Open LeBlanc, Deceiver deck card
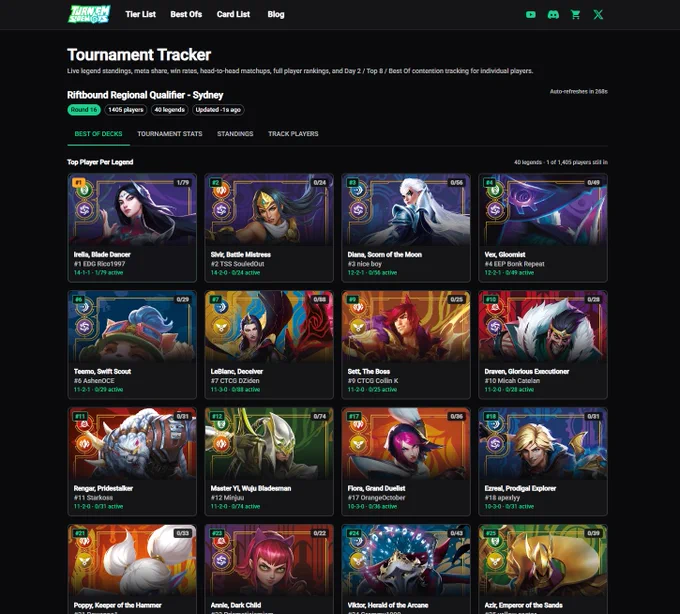 click(269, 345)
